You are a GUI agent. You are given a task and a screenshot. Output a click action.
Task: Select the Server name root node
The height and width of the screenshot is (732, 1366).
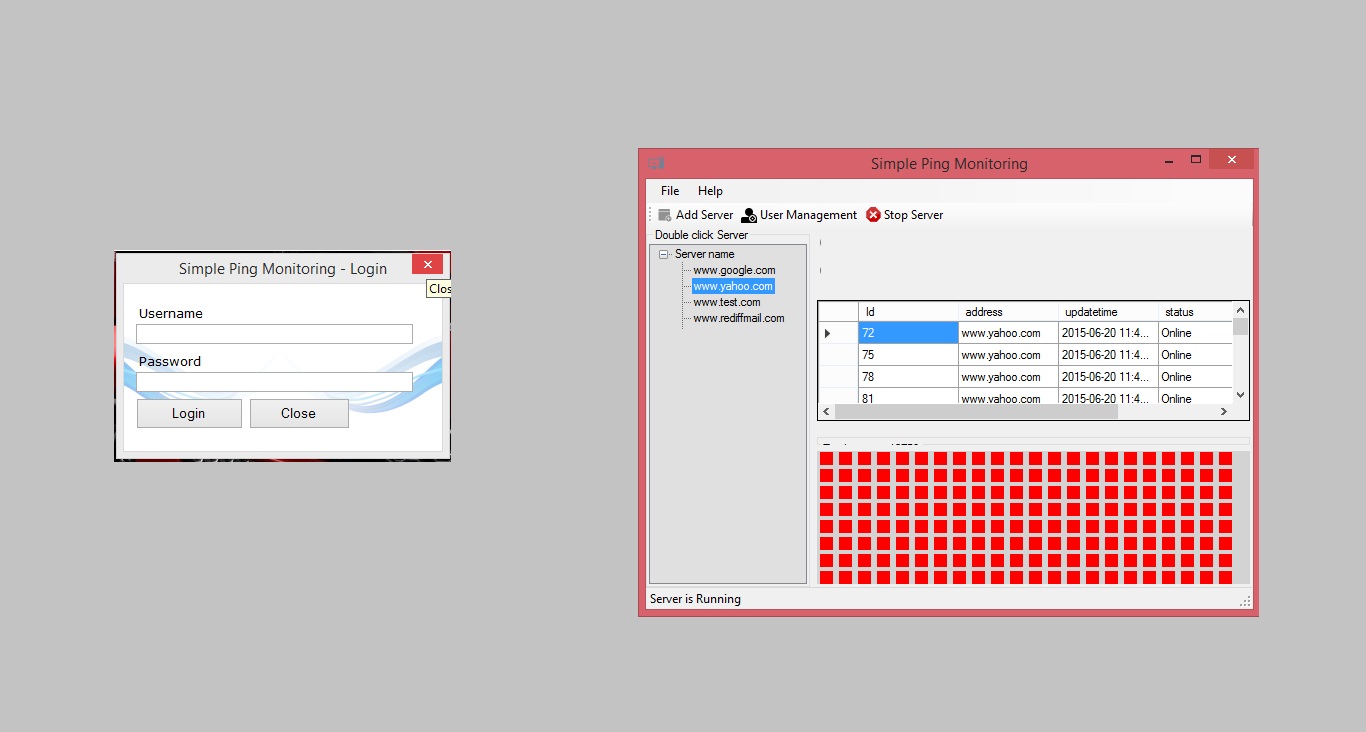click(704, 254)
